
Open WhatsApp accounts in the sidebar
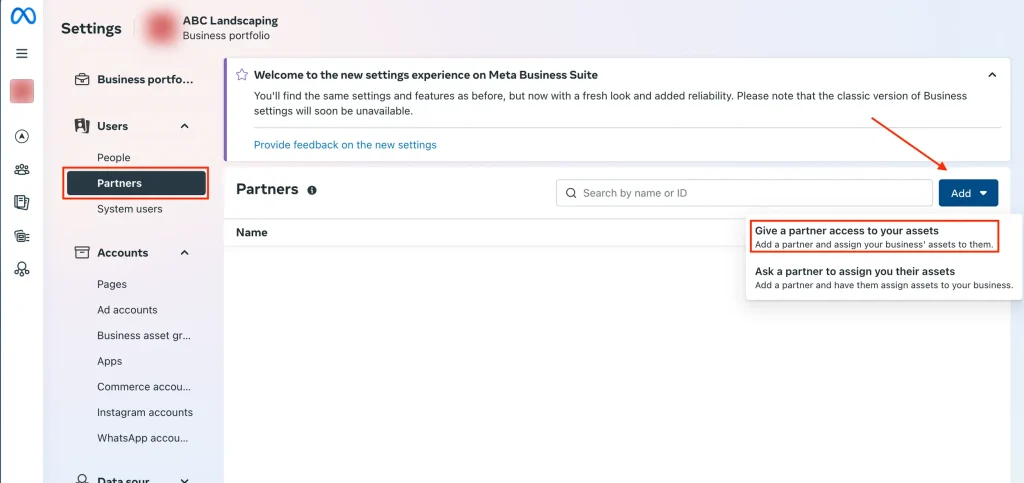[144, 438]
